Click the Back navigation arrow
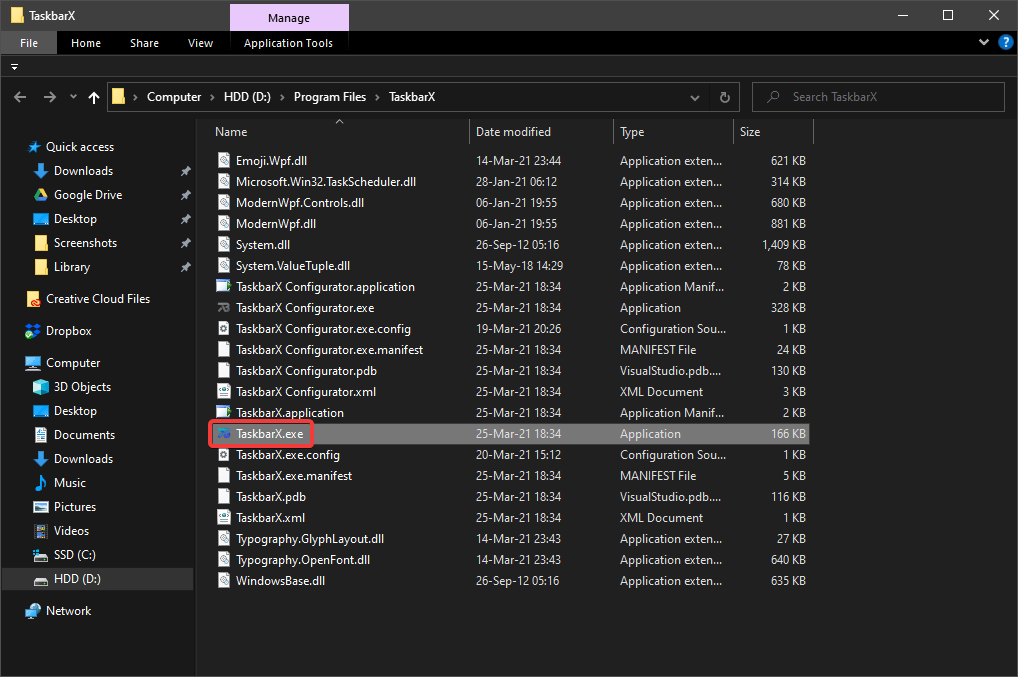 [20, 97]
